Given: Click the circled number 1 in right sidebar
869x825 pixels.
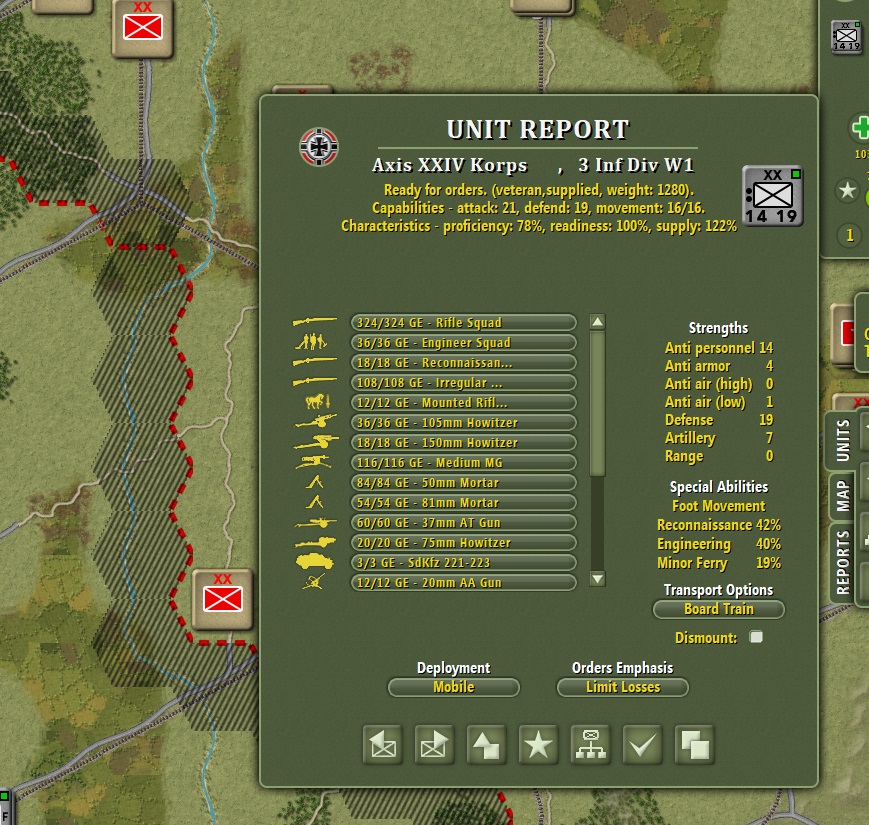Looking at the screenshot, I should 850,236.
